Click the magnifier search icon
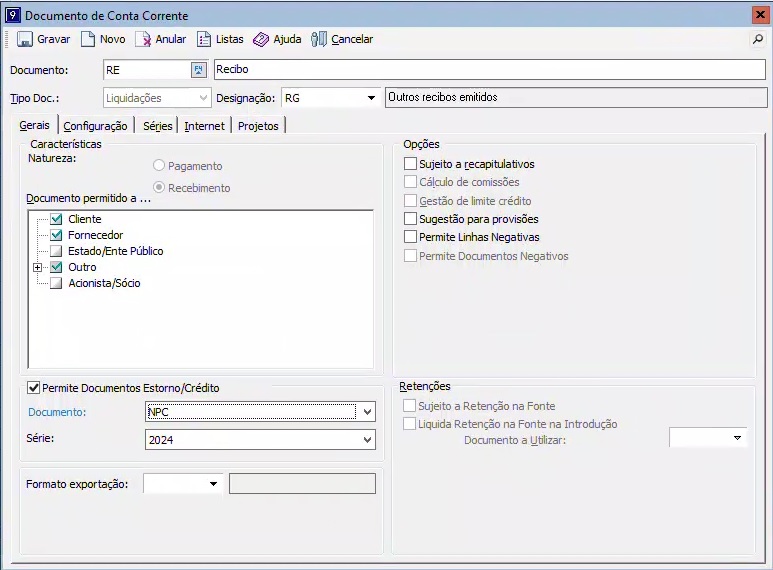Viewport: 773px width, 570px height. coord(757,40)
